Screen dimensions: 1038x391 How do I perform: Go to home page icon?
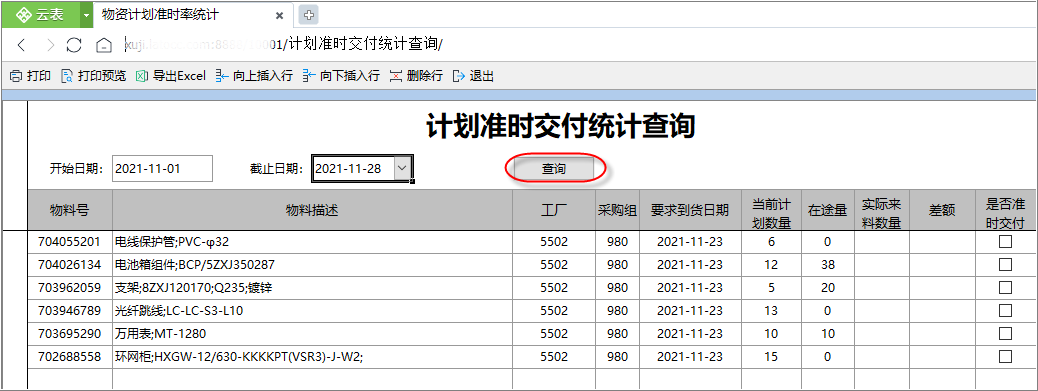point(103,45)
